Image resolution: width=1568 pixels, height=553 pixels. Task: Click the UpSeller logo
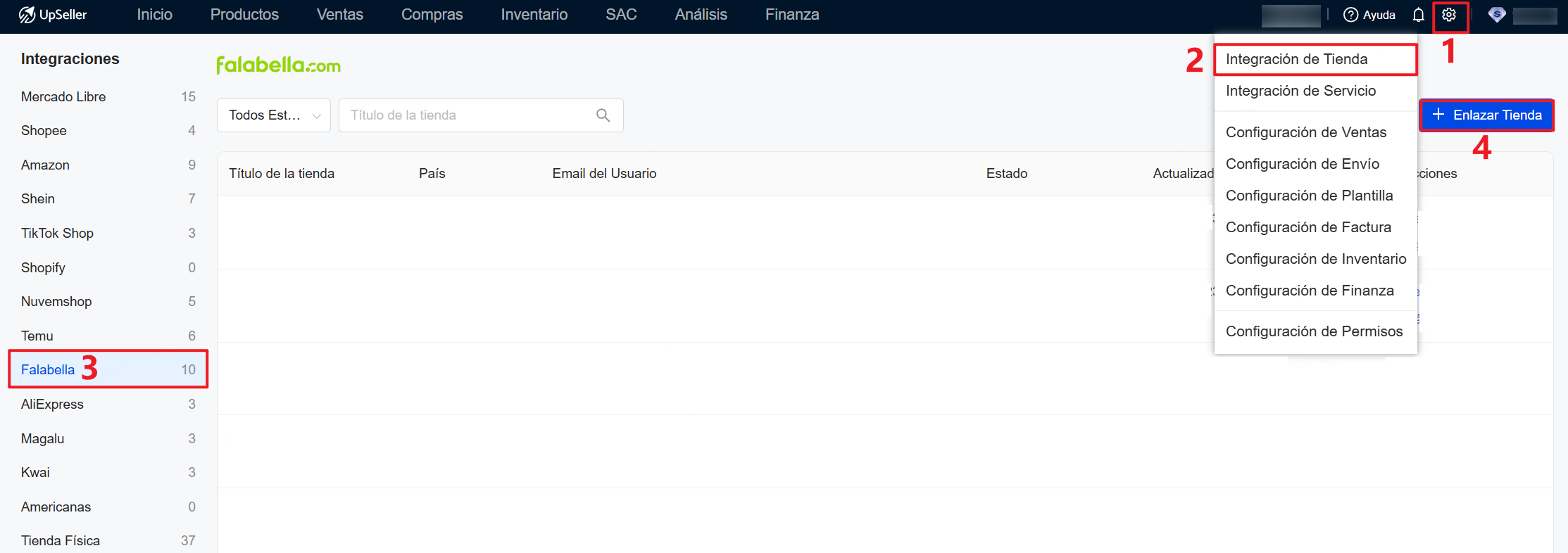click(53, 15)
